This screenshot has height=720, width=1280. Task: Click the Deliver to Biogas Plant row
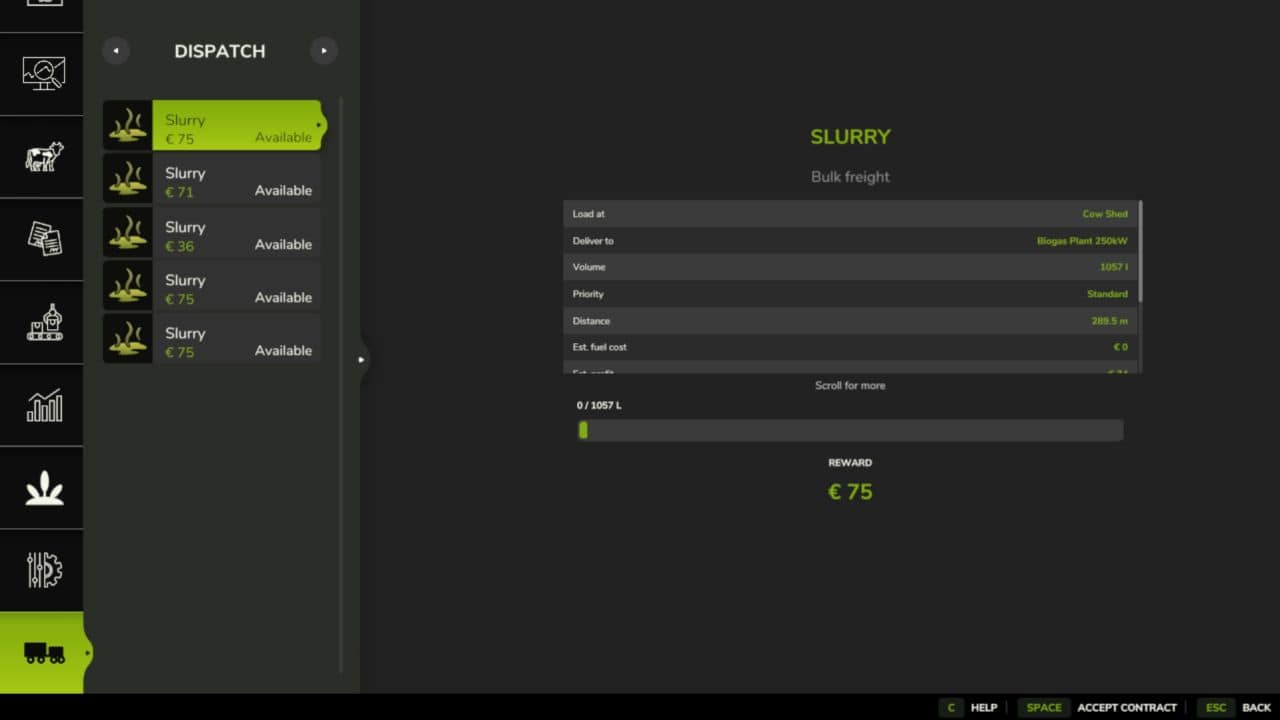[850, 241]
